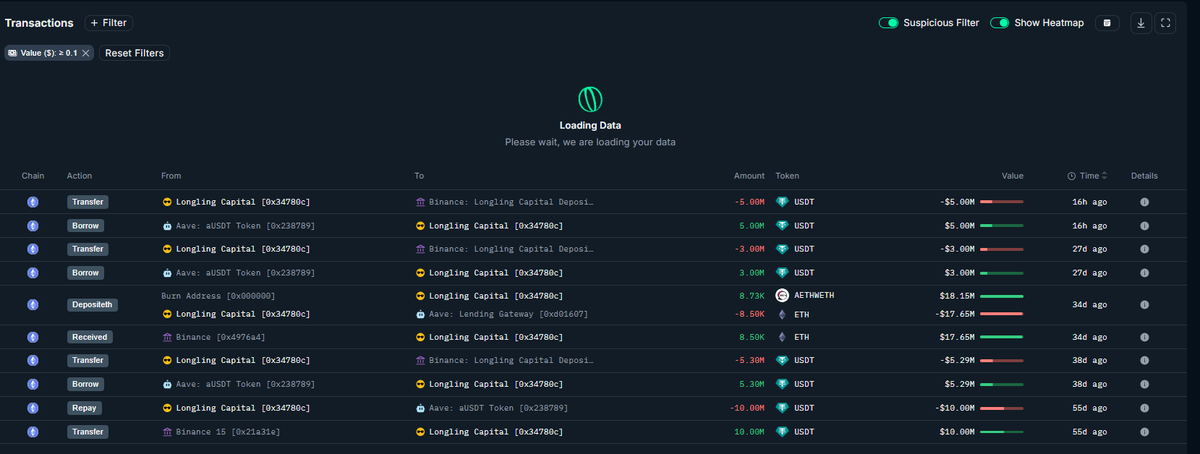Click the 8.73K amount
1200x454 pixels.
pyautogui.click(x=750, y=296)
